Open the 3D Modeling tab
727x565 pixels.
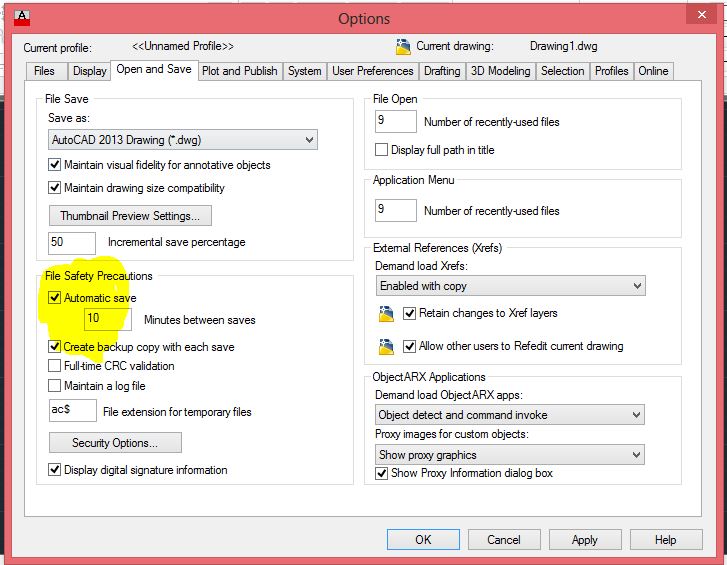(500, 71)
